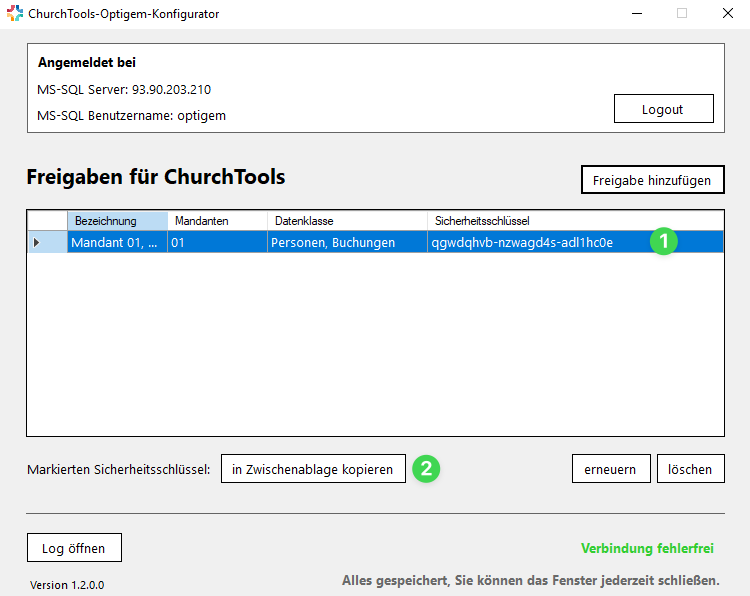Click the Datenklasse column header

tap(347, 221)
